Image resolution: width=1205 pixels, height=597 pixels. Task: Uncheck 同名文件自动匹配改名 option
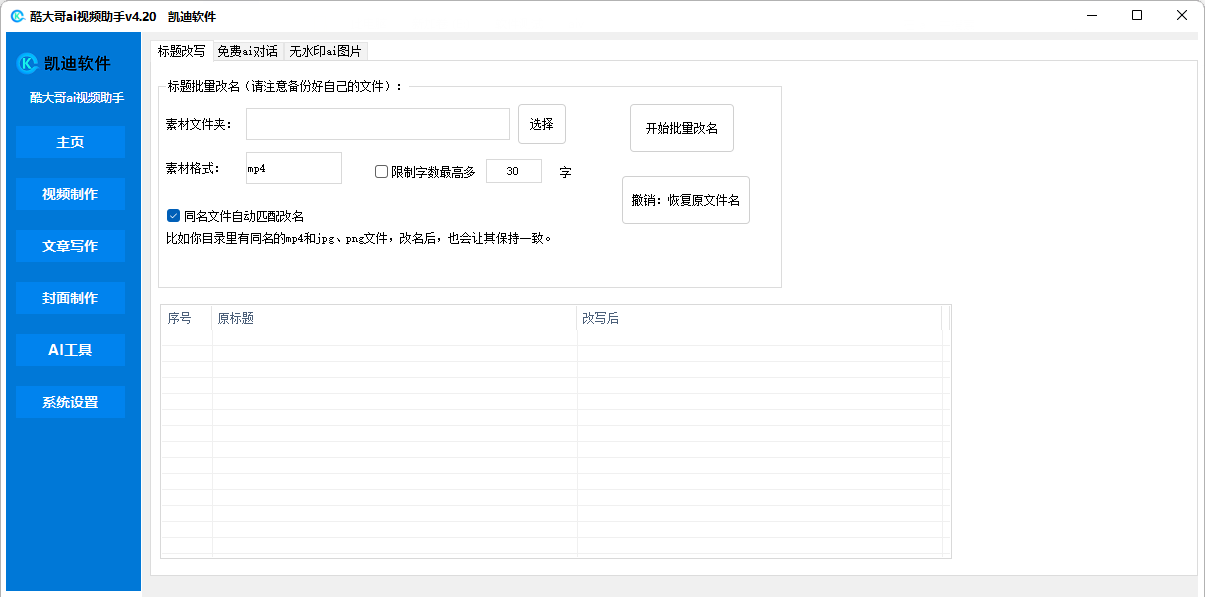coord(173,215)
